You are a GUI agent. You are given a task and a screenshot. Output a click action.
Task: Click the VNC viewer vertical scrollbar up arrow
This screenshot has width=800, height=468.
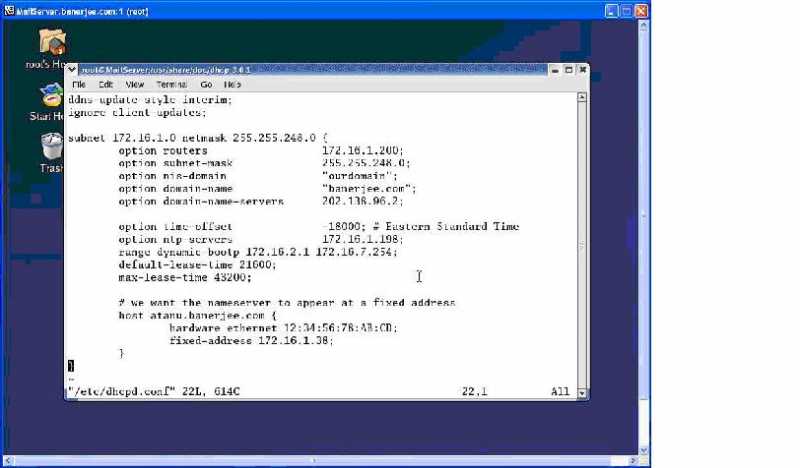[643, 25]
